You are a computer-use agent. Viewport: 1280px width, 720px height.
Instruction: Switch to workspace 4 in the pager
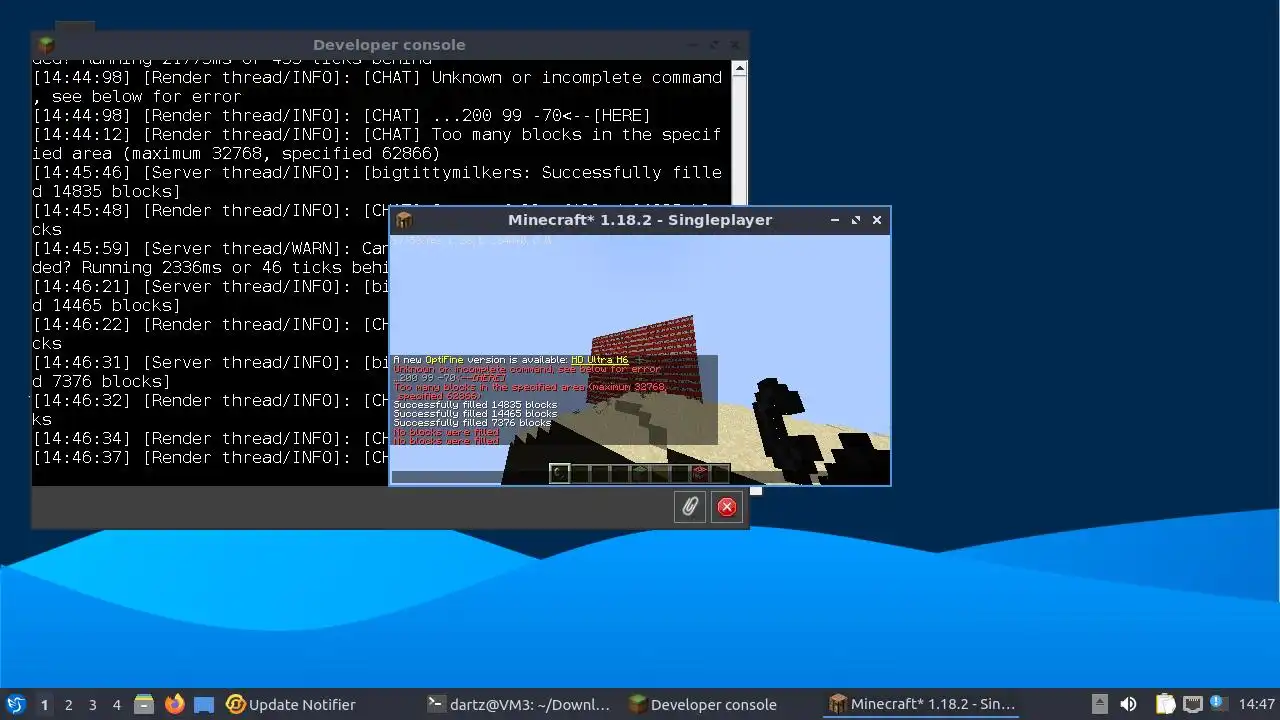[x=116, y=704]
